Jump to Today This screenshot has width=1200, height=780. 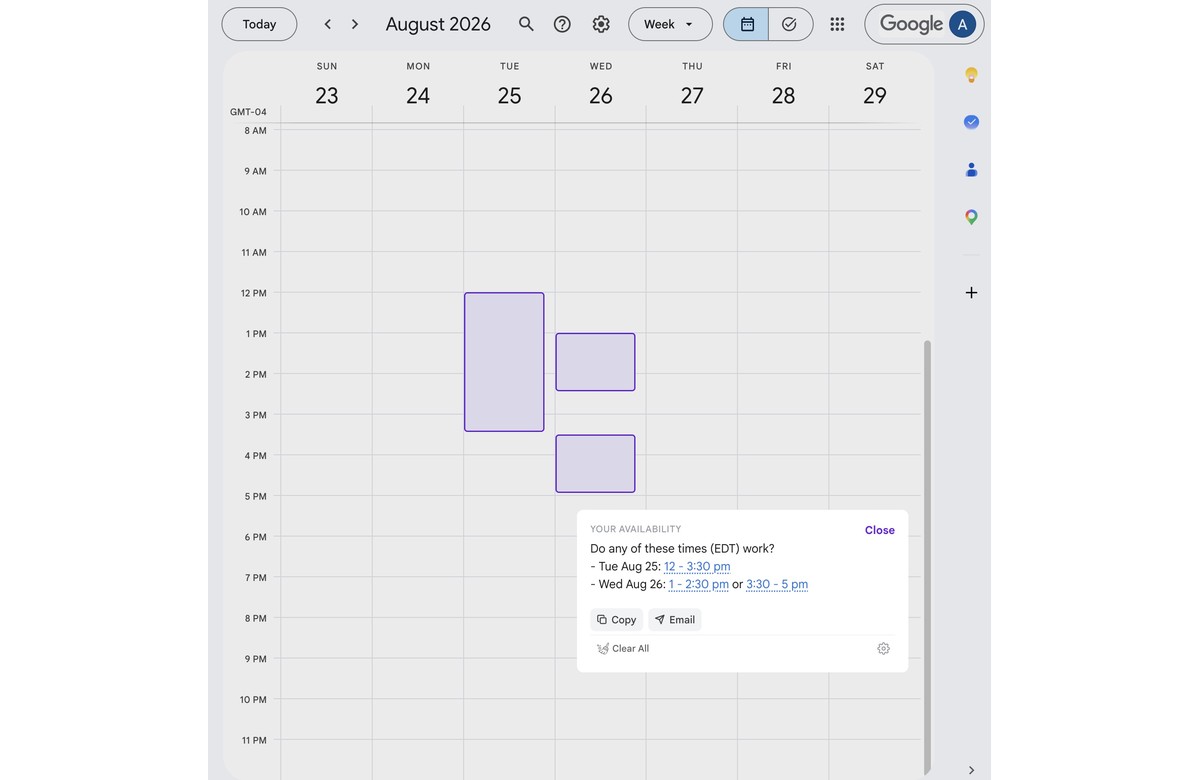[x=259, y=24]
